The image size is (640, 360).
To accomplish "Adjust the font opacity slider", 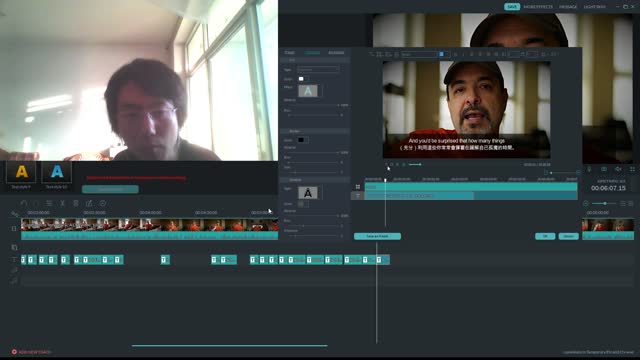I will (x=314, y=105).
